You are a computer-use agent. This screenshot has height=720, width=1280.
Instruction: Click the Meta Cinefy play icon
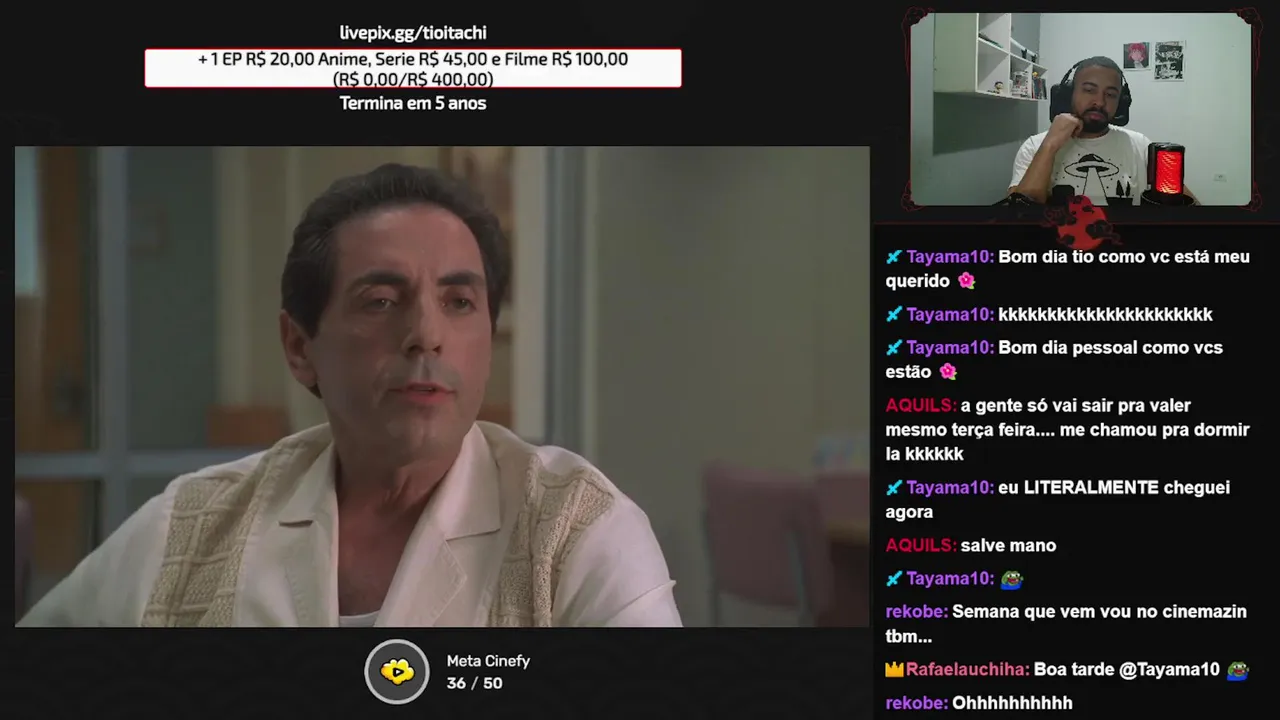click(x=397, y=672)
